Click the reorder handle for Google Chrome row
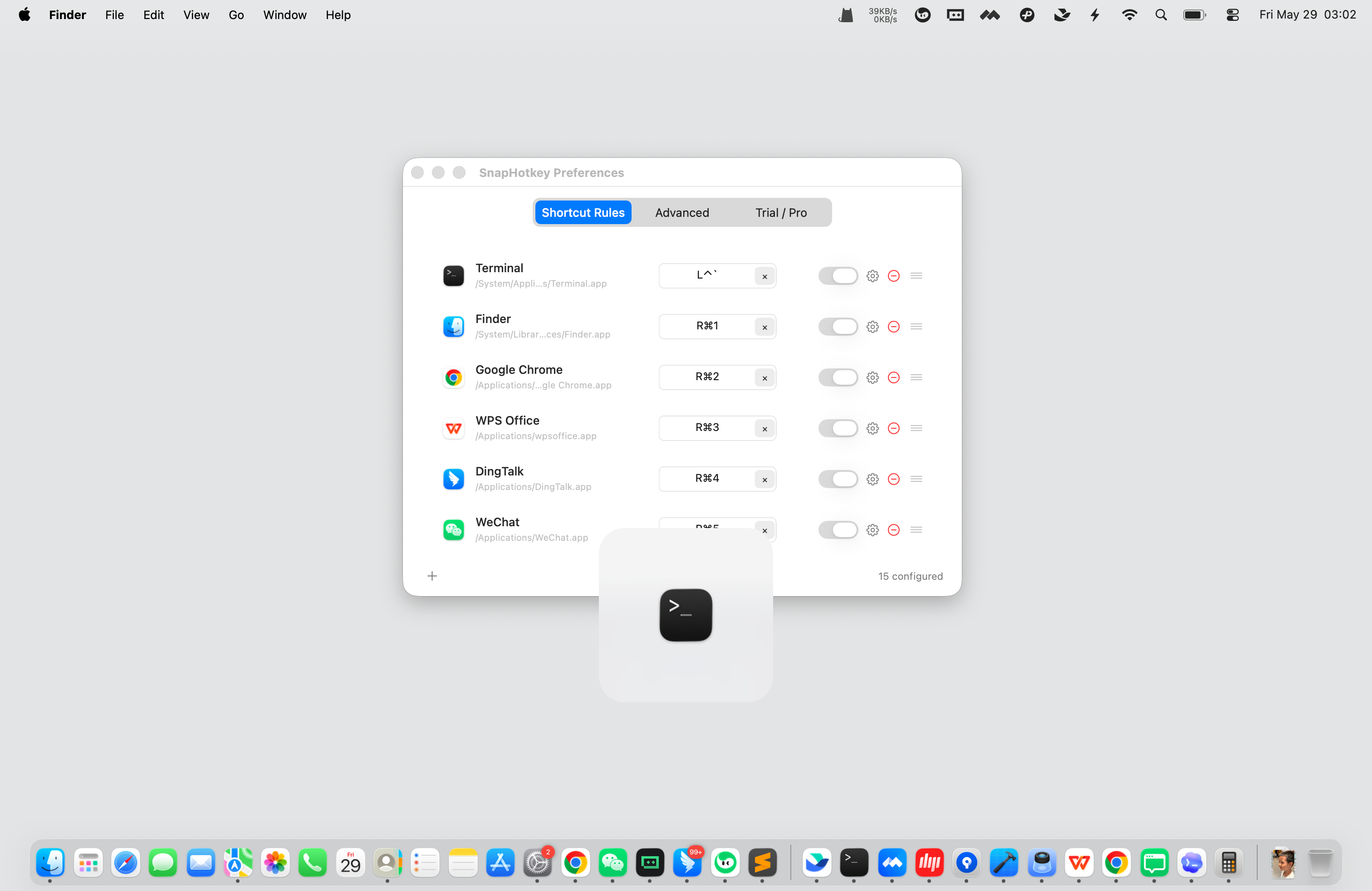The height and width of the screenshot is (891, 1372). (916, 377)
